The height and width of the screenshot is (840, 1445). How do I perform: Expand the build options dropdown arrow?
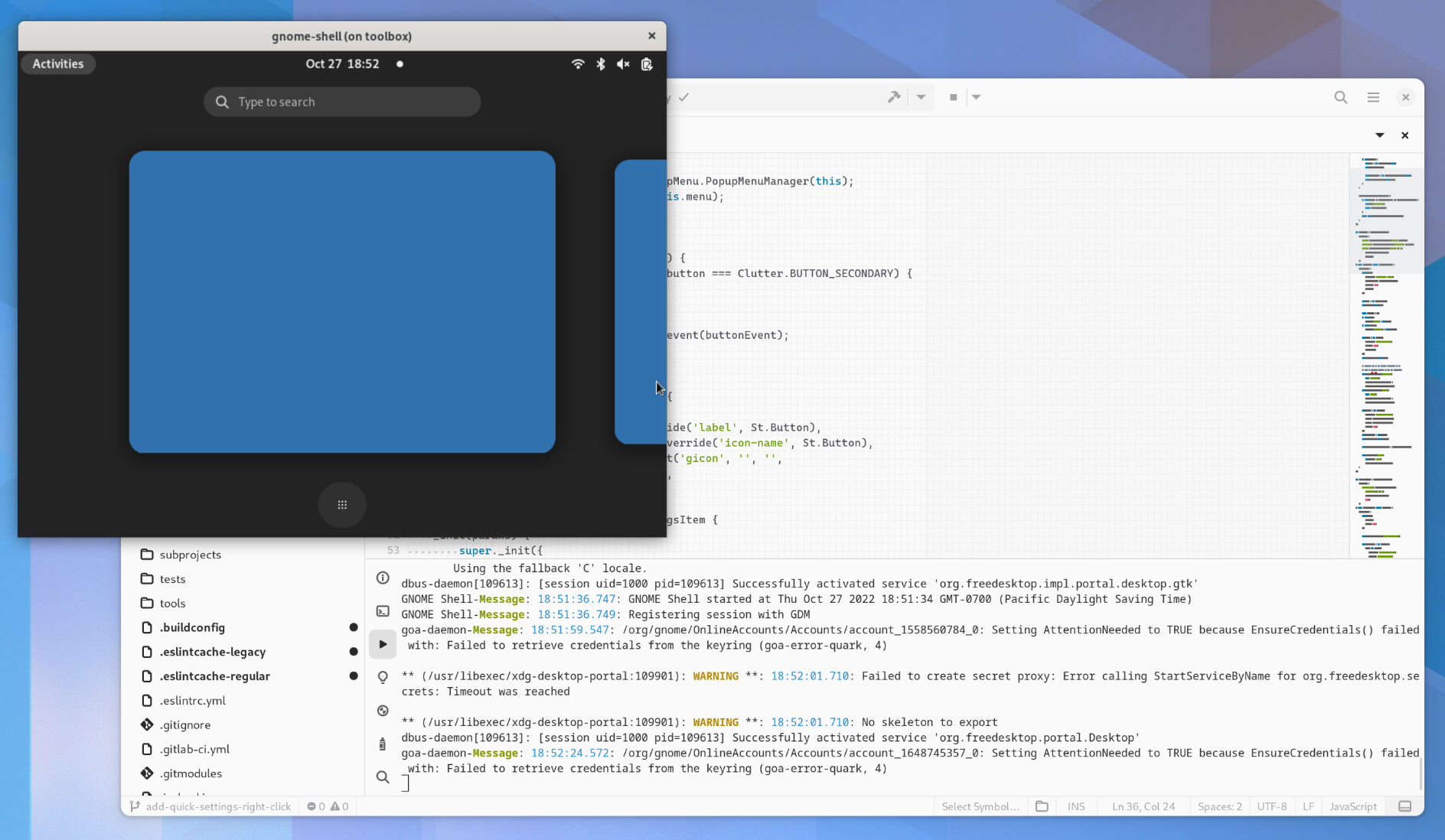click(x=921, y=97)
